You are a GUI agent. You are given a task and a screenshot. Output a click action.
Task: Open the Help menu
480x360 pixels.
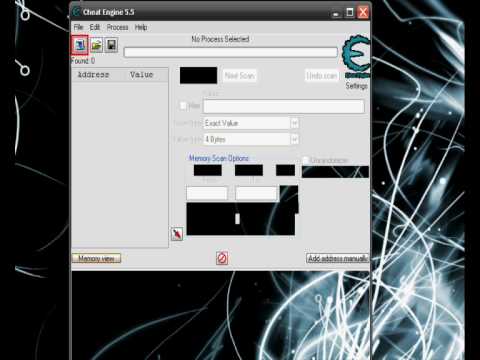141,27
